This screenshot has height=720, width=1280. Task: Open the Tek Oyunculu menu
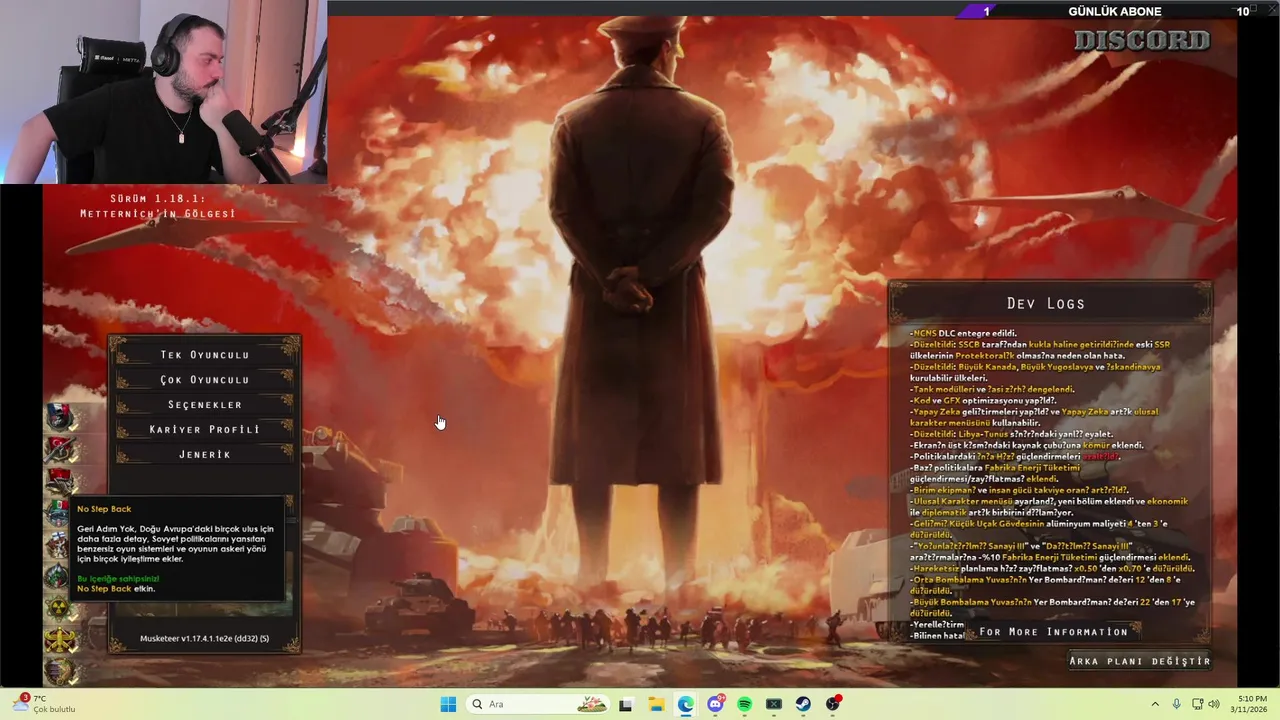coord(205,355)
